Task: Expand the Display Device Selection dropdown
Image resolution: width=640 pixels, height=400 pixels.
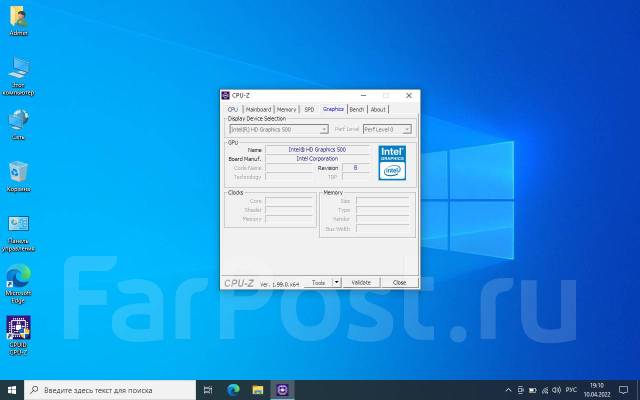Action: pyautogui.click(x=278, y=129)
